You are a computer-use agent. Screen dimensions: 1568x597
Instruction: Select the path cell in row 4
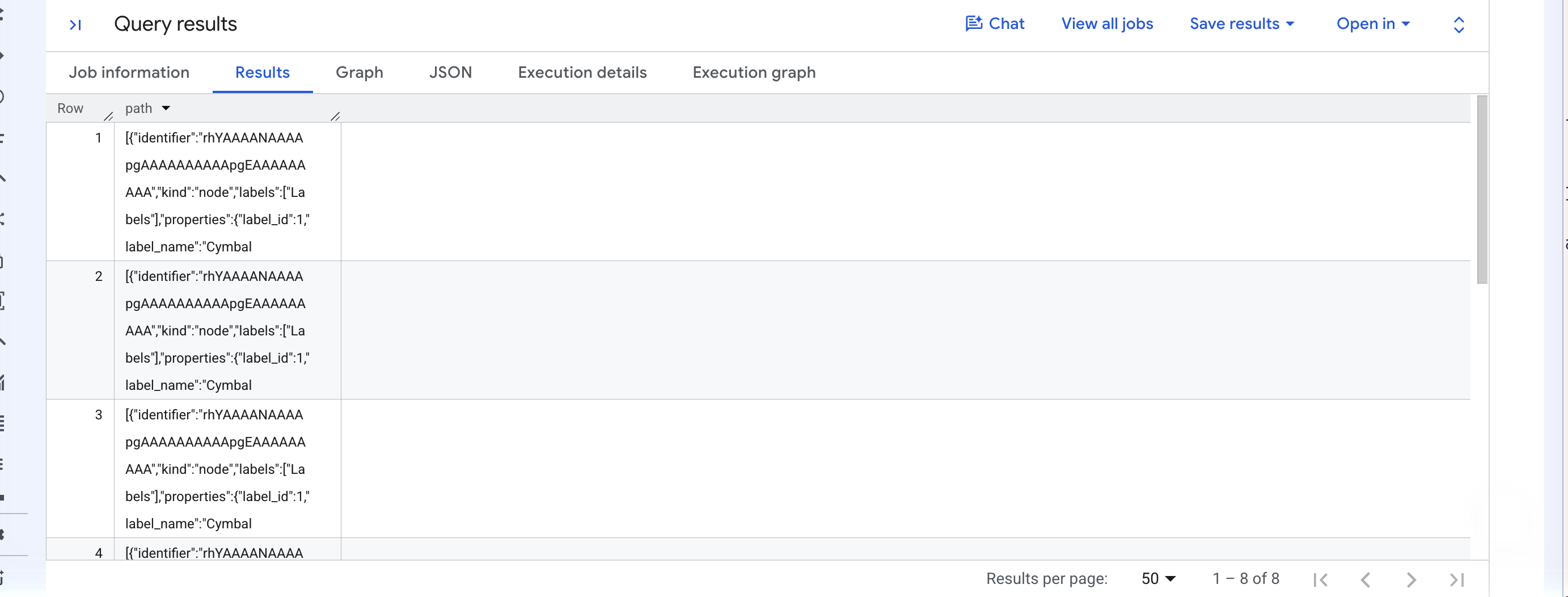tap(227, 549)
